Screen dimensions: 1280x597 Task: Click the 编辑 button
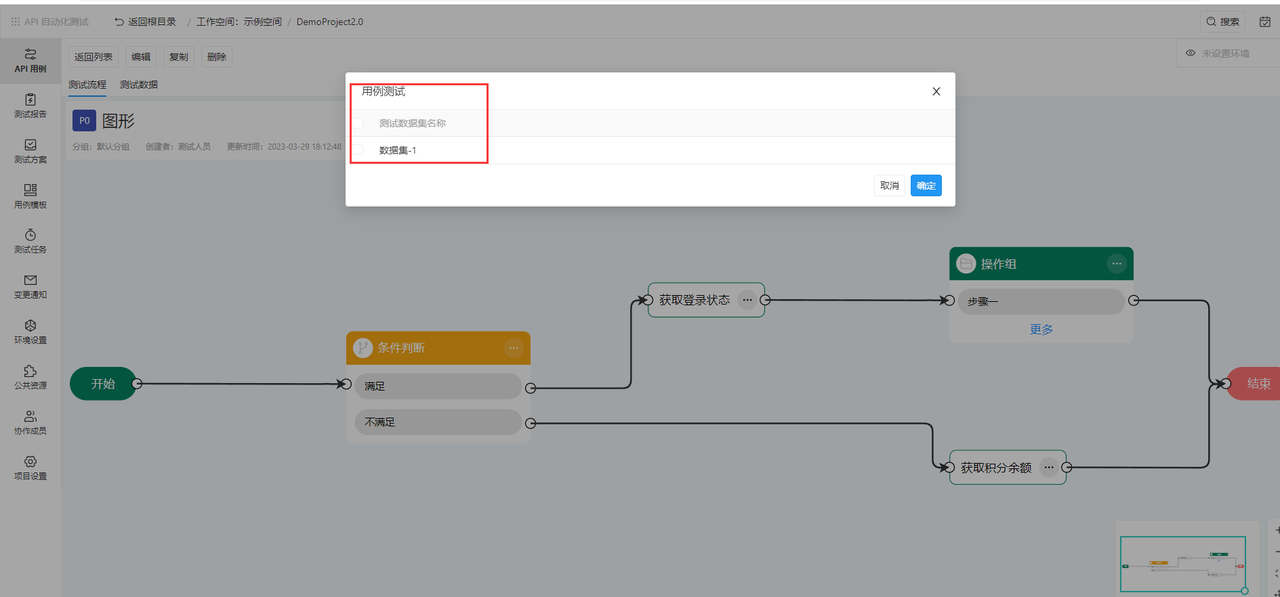click(141, 57)
